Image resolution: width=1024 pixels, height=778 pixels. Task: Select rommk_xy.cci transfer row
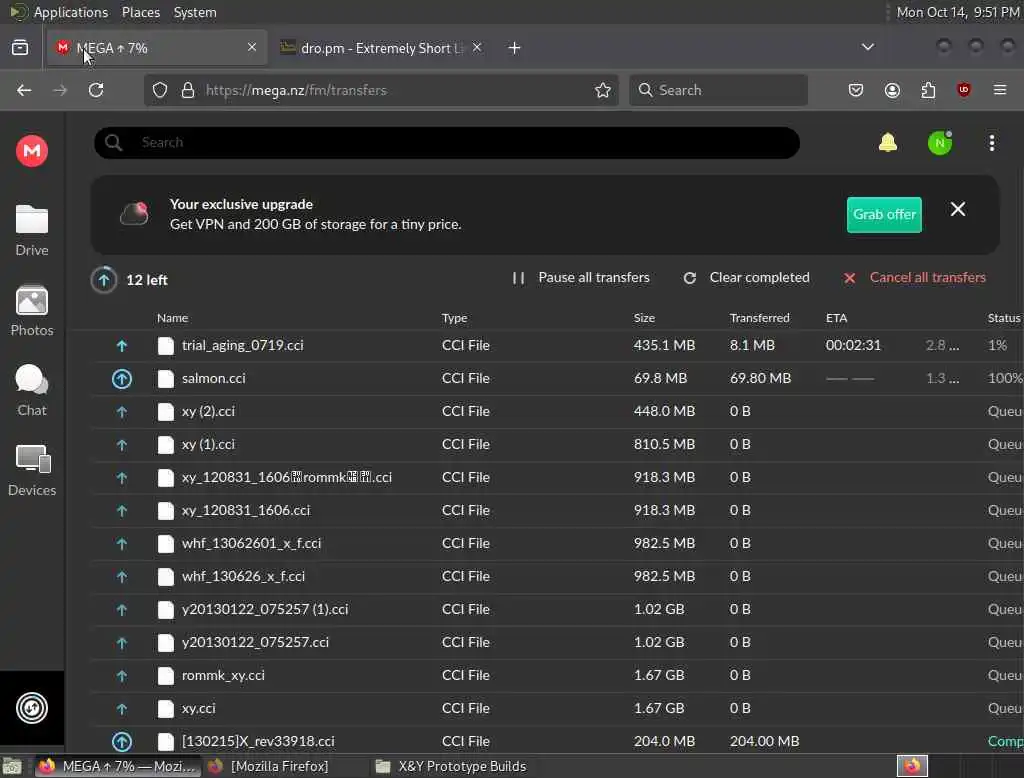click(556, 675)
